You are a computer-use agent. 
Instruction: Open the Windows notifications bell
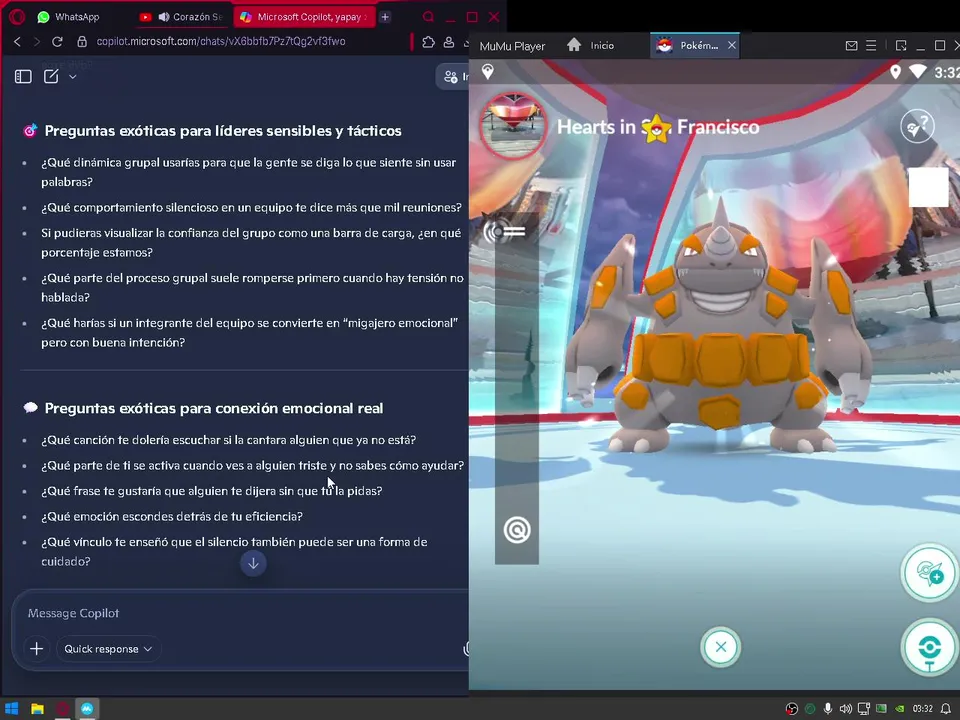coord(946,709)
